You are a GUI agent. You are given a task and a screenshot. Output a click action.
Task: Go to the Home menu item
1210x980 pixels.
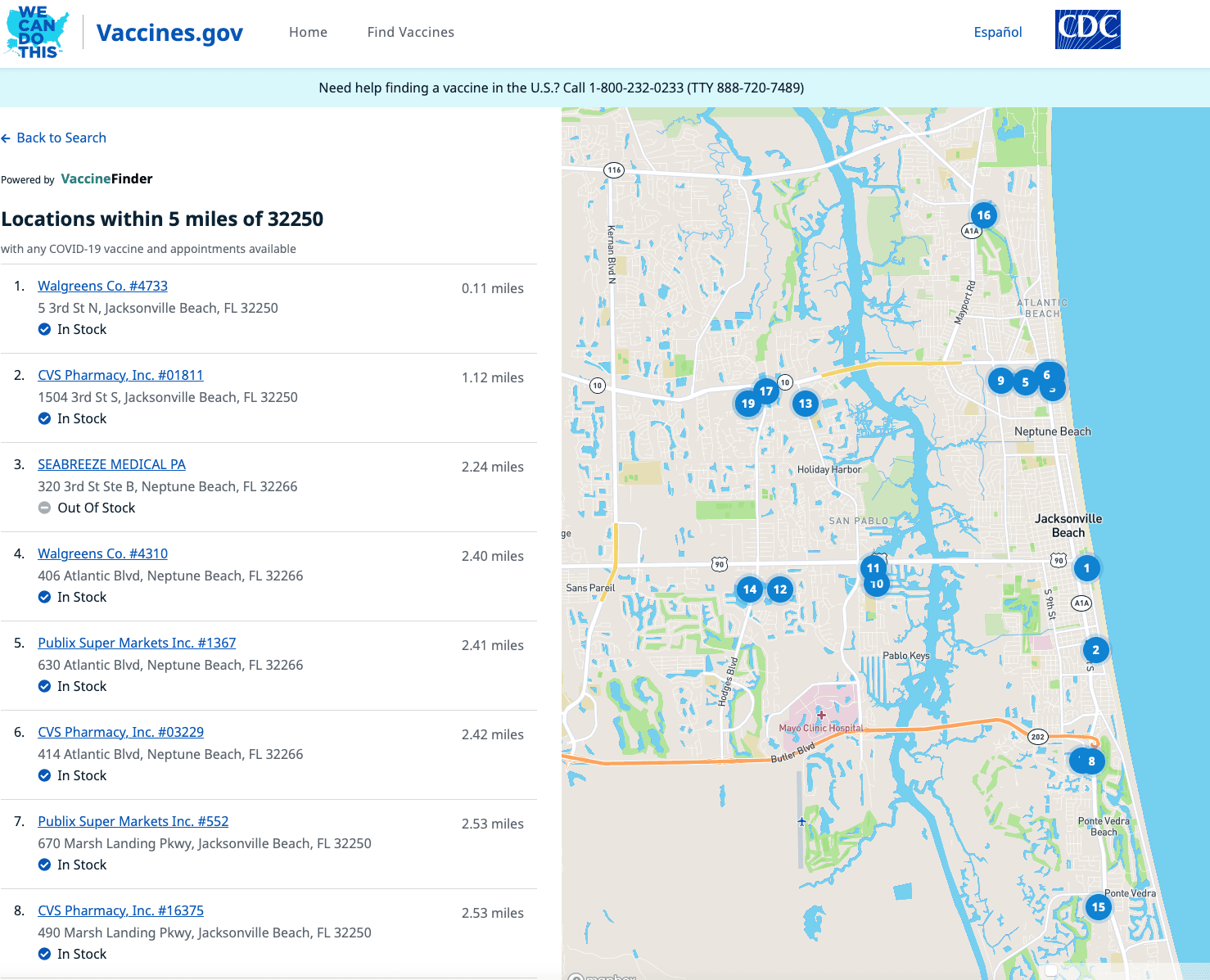(x=308, y=32)
